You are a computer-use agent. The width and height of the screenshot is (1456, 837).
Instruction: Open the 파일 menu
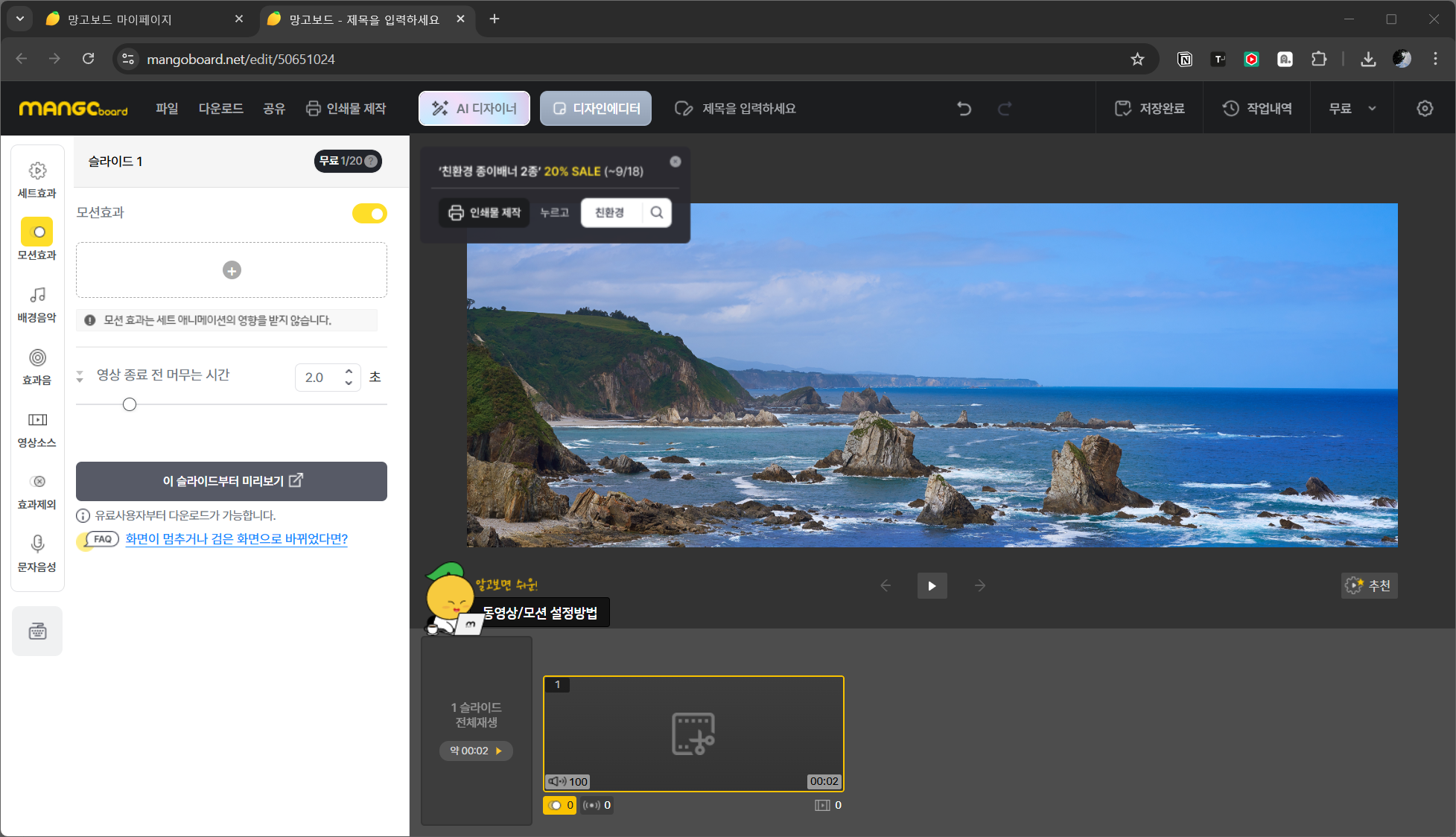(x=167, y=109)
